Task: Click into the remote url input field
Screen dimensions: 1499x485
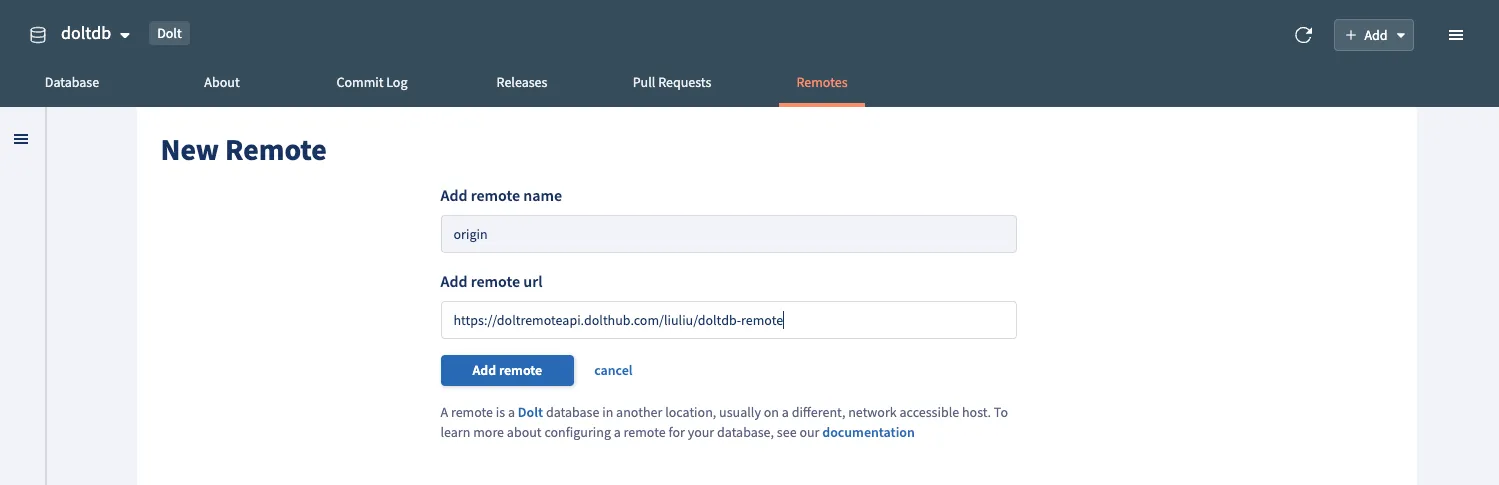Action: [728, 321]
